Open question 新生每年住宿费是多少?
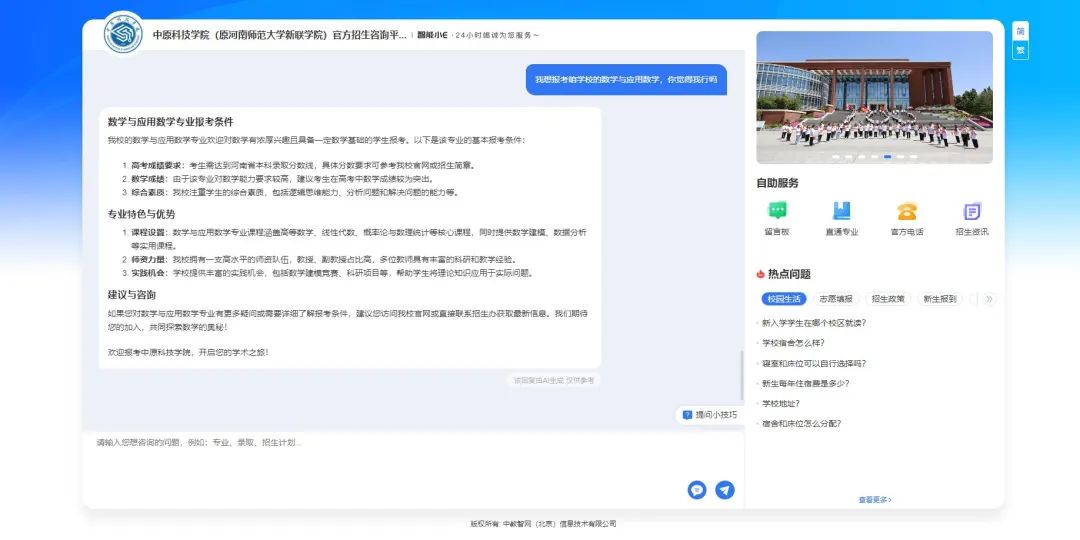 [805, 383]
